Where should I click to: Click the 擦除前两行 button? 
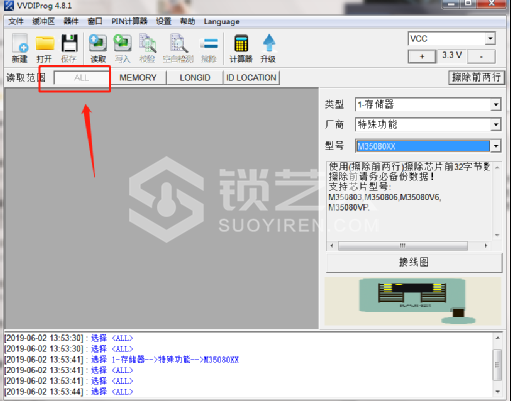tap(476, 78)
